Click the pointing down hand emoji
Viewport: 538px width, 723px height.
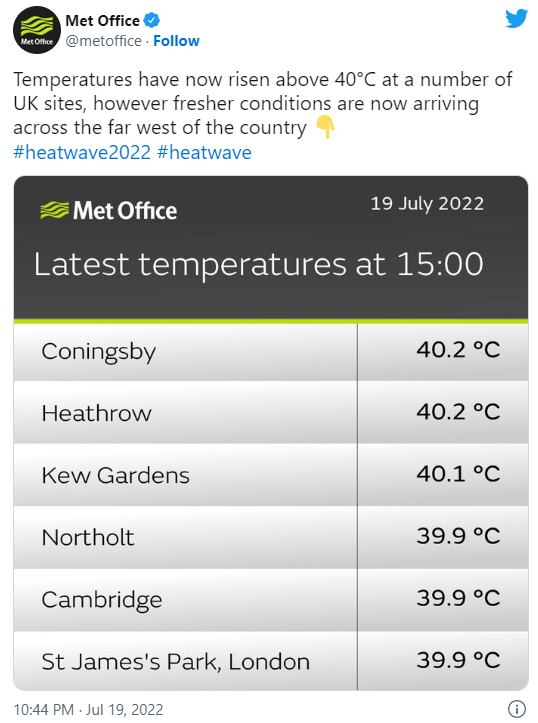tap(325, 127)
